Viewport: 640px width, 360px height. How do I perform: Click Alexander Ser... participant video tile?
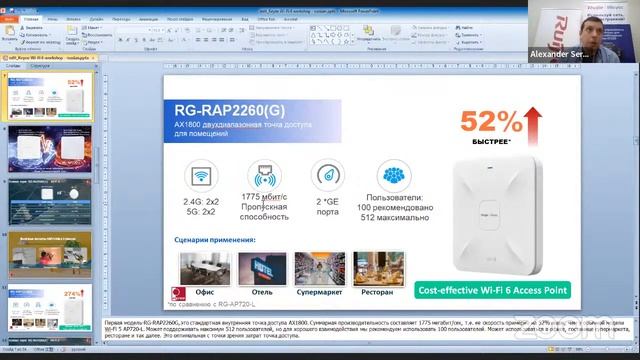(584, 31)
